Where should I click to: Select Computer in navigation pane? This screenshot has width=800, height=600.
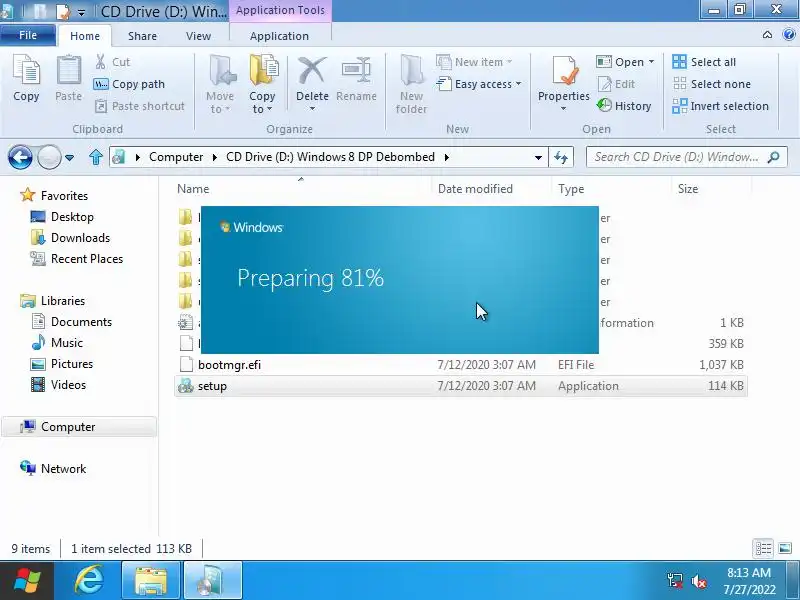point(79,427)
